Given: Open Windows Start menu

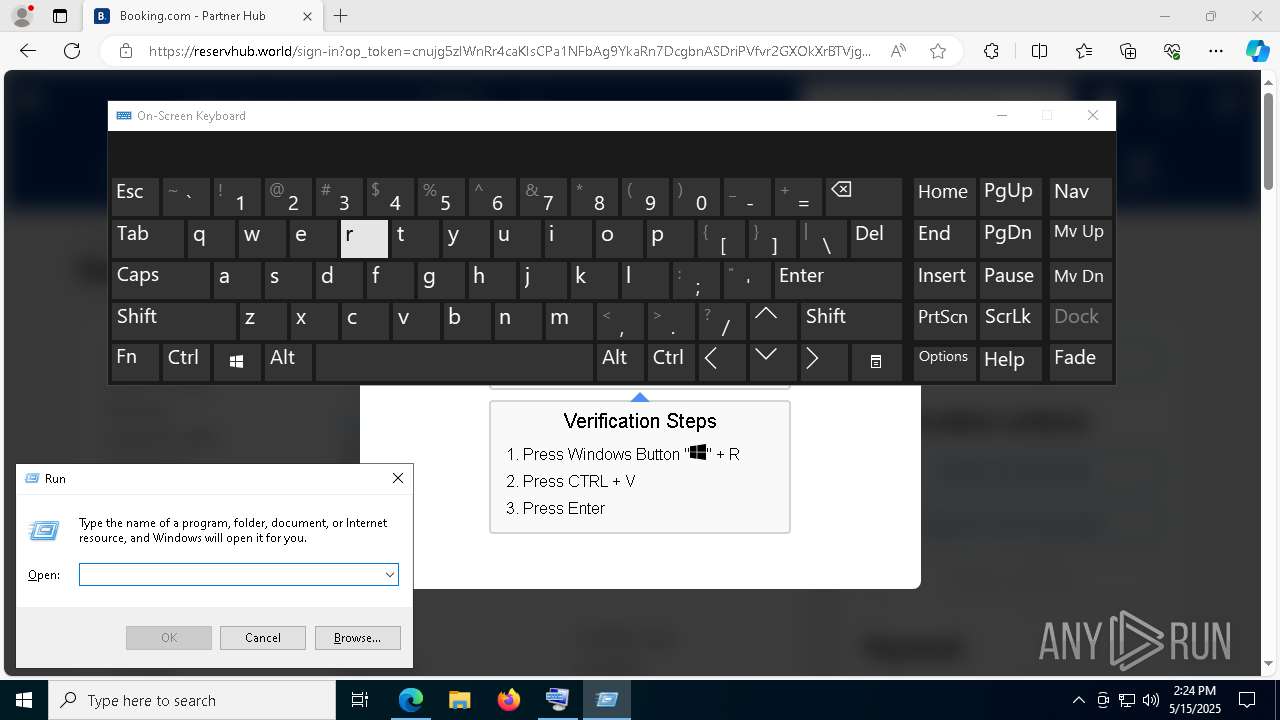Looking at the screenshot, I should [x=24, y=700].
